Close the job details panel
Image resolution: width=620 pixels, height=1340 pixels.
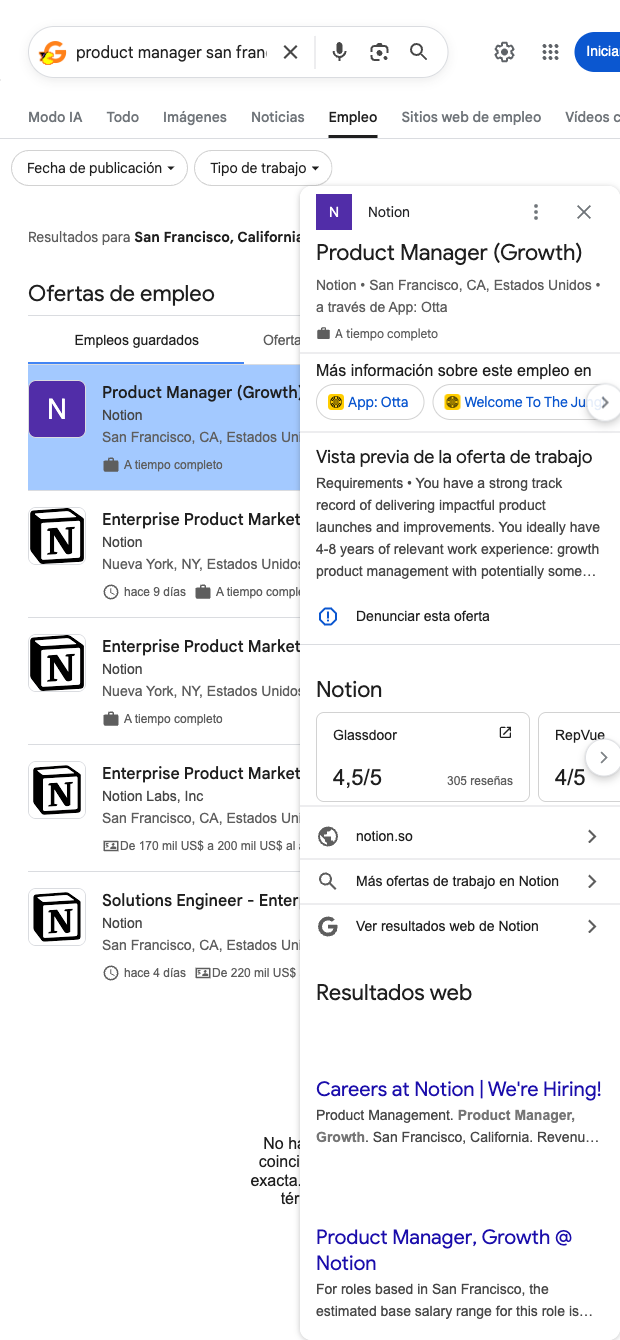584,212
